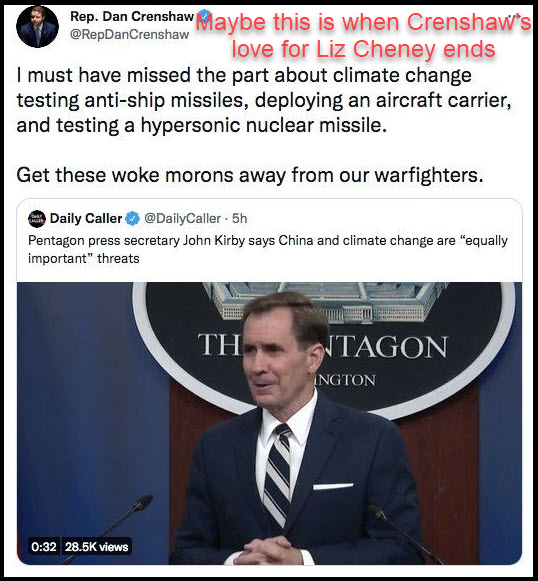Open the quoted tweet's 5h timestamp
This screenshot has height=581, width=538.
(x=240, y=219)
